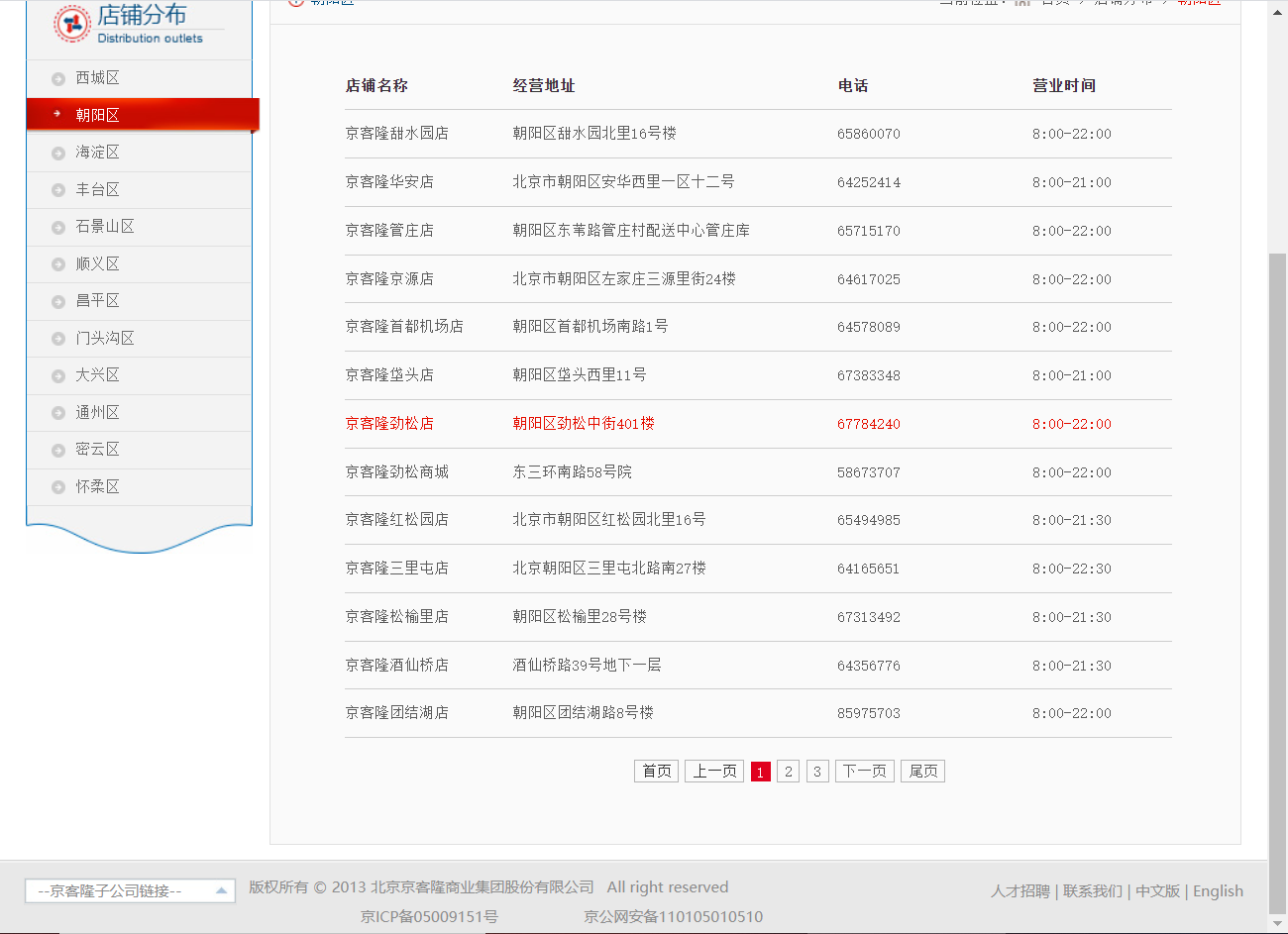The width and height of the screenshot is (1288, 934).
Task: Switch to English language
Action: [x=1218, y=891]
